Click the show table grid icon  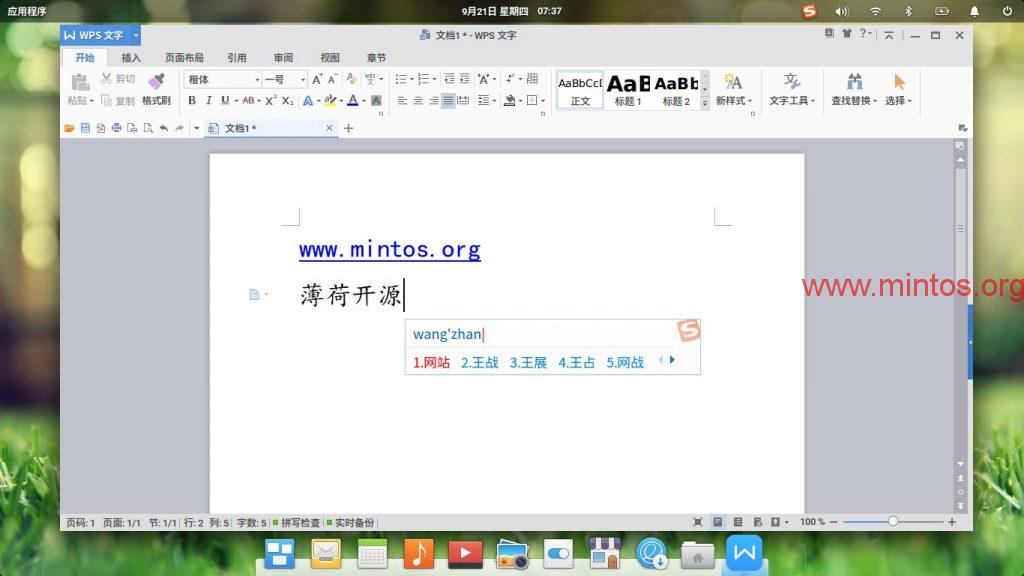click(x=532, y=79)
